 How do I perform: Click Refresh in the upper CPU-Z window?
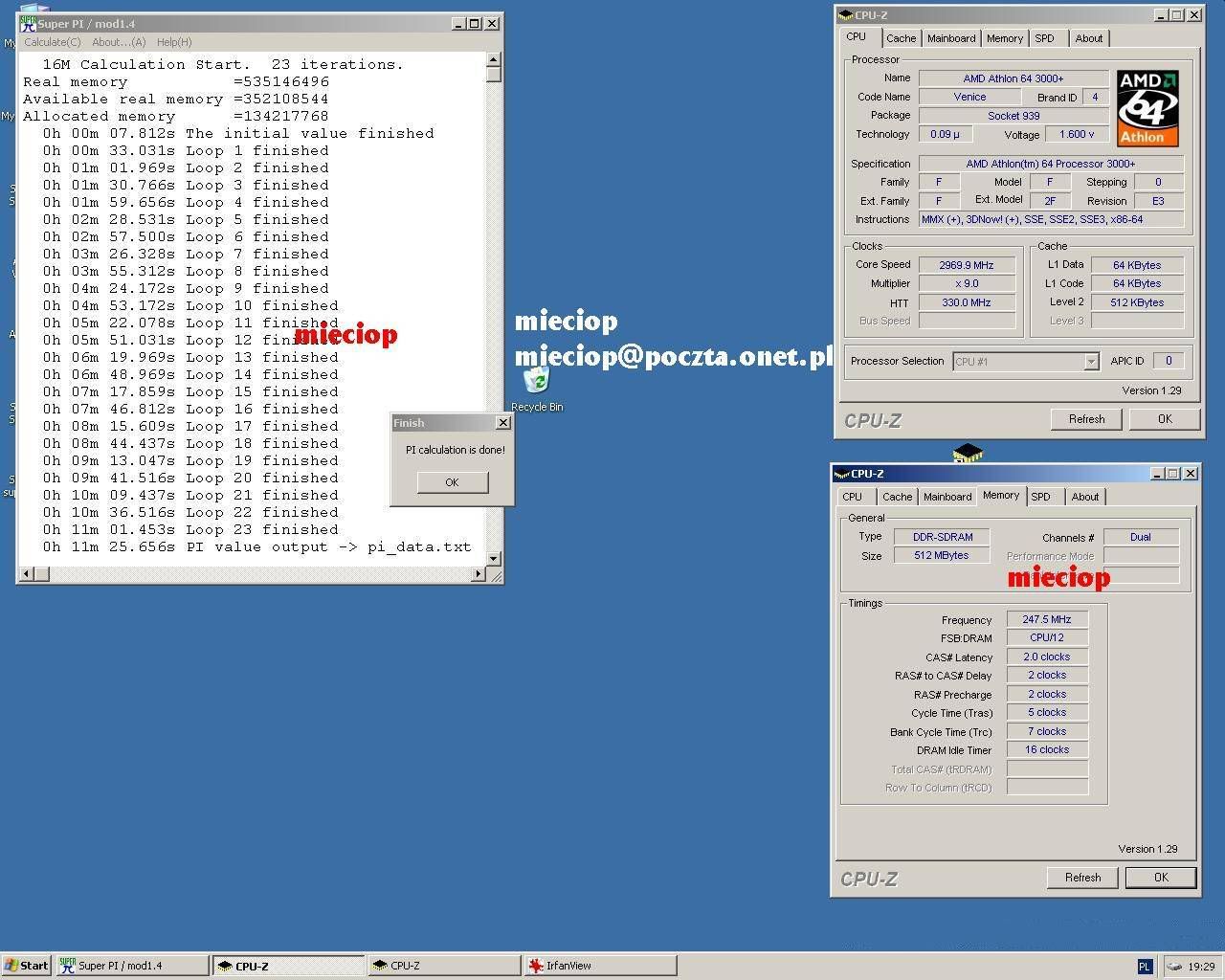click(1086, 419)
